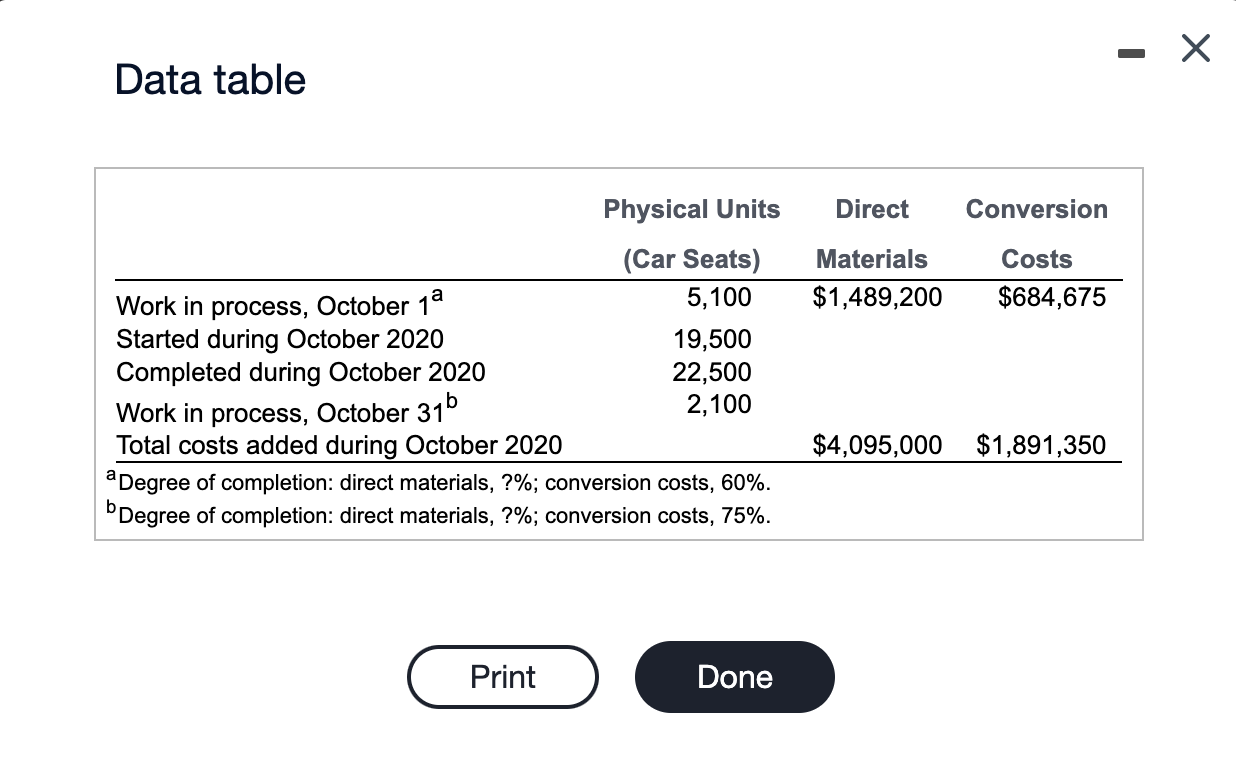This screenshot has width=1236, height=778.
Task: Click footnote a about 60% conversion costs
Action: [x=439, y=482]
